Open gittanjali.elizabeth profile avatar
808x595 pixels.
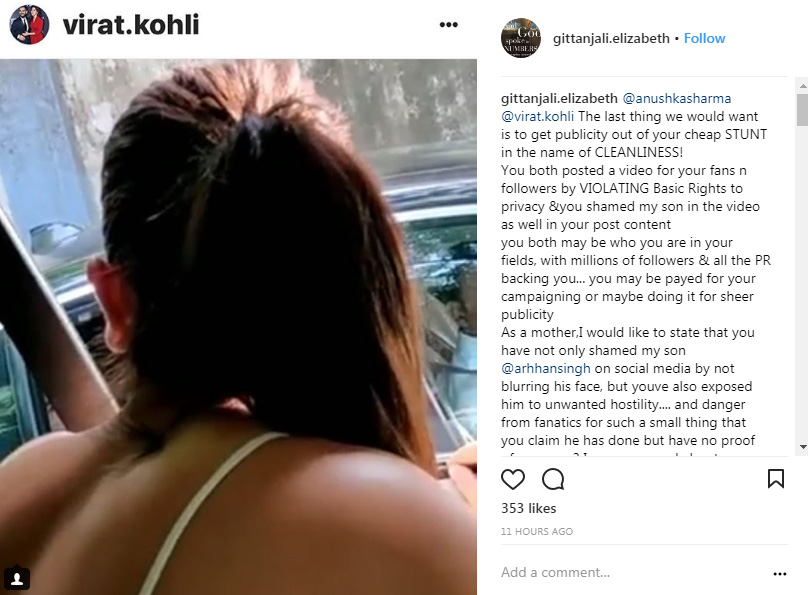coord(521,38)
